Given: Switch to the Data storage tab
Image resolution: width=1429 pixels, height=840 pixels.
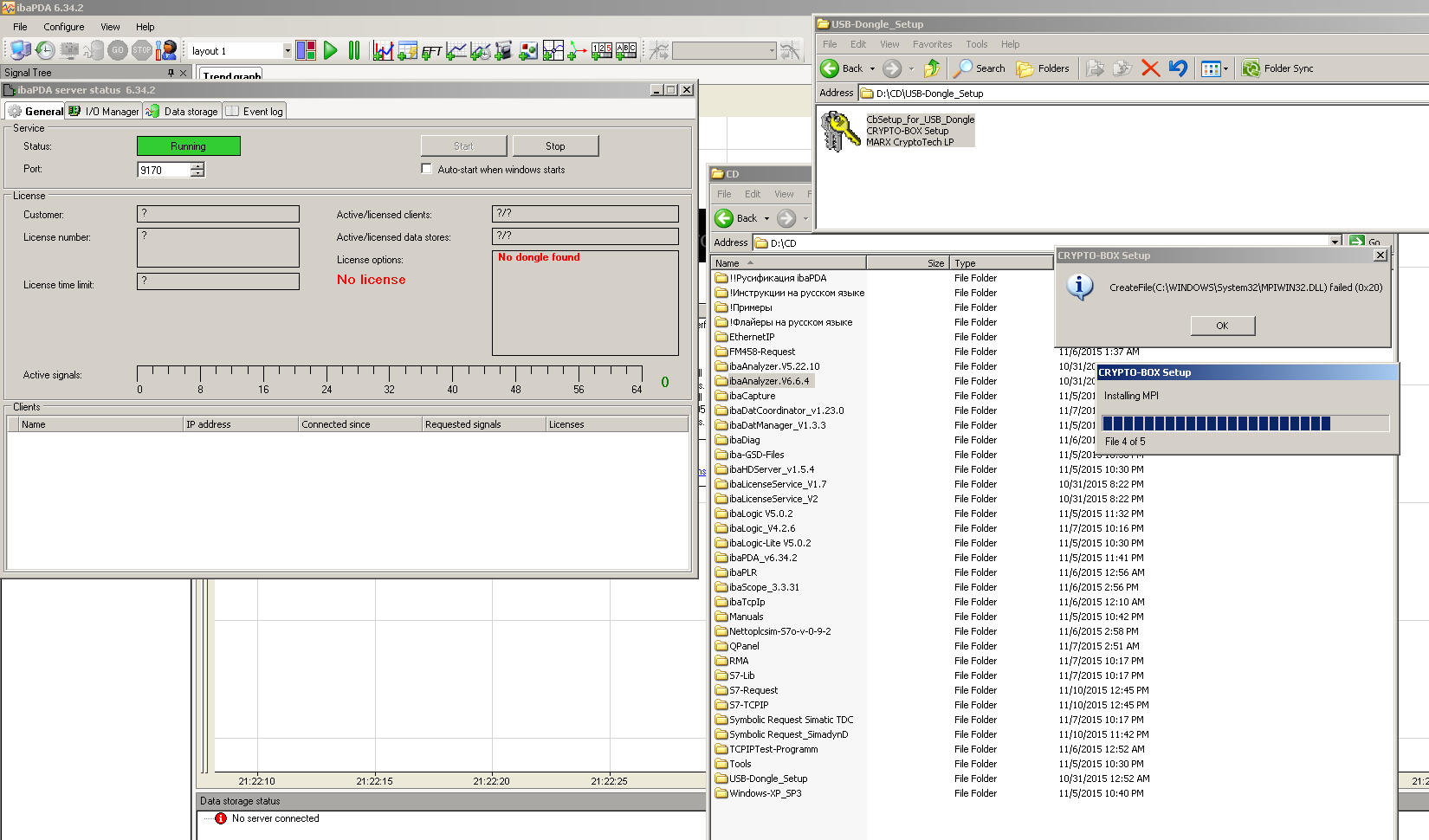Looking at the screenshot, I should coord(182,111).
